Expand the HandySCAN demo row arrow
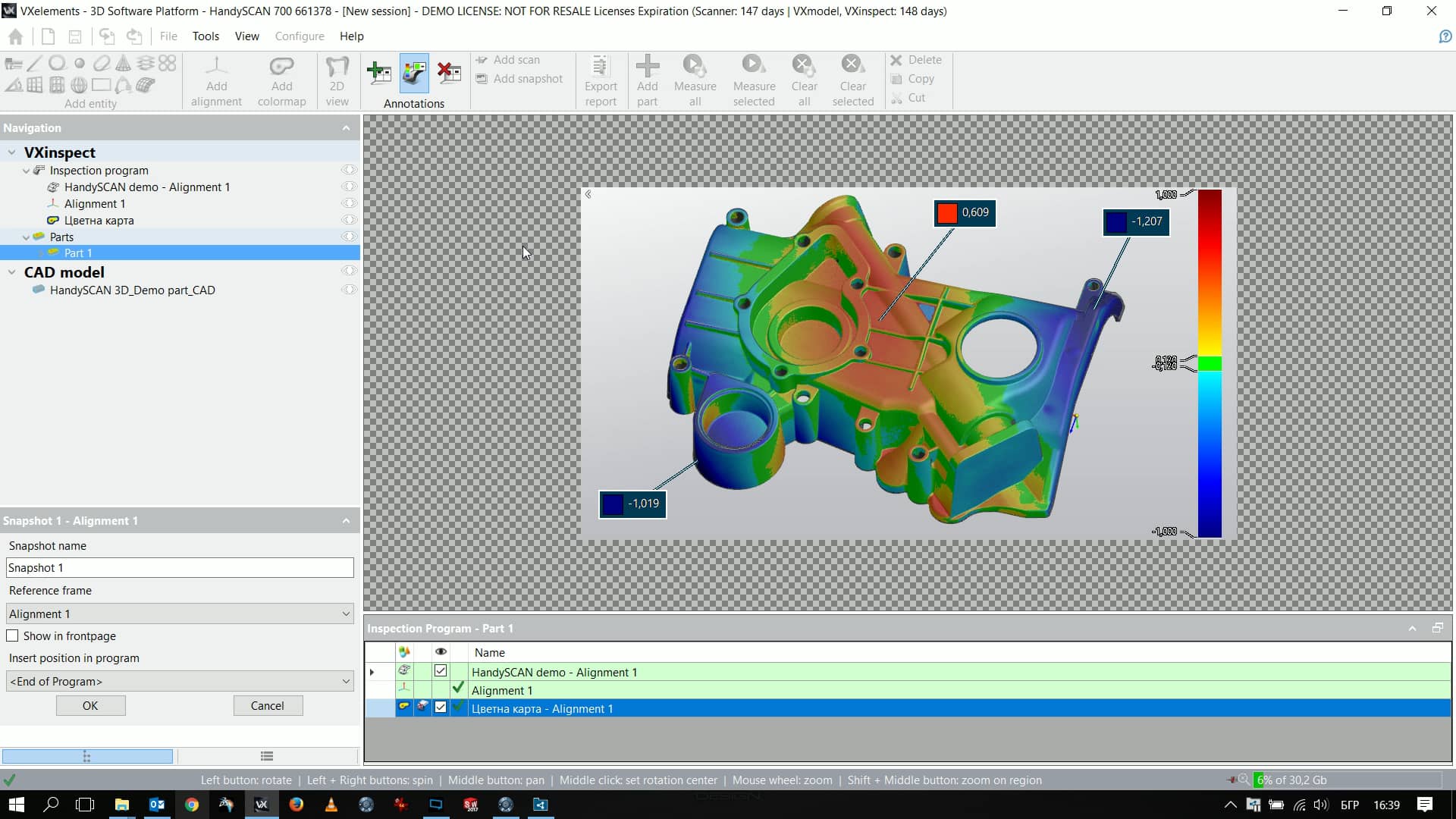Viewport: 1456px width, 819px height. 372,672
